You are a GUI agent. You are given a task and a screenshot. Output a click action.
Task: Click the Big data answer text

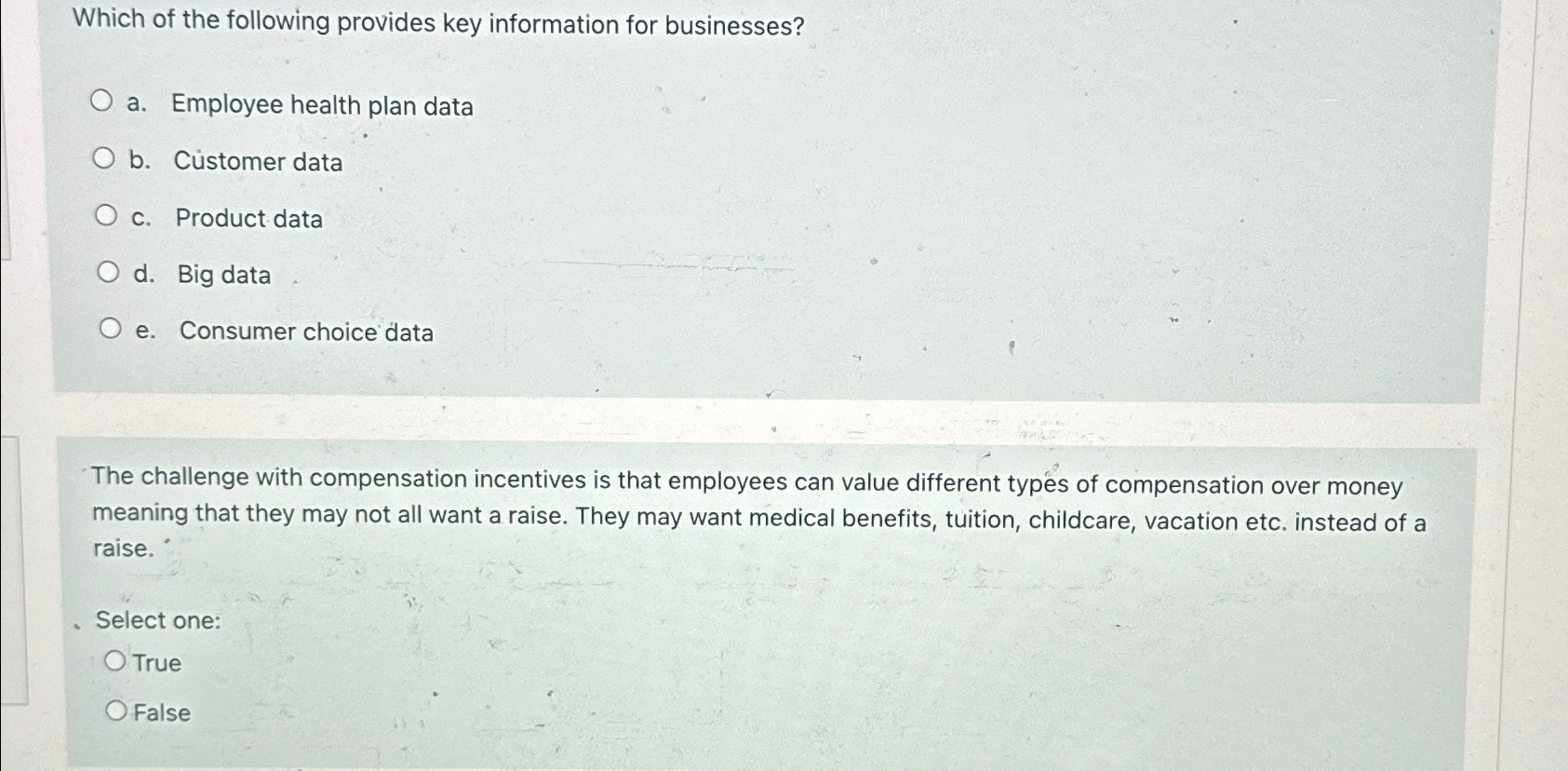click(x=223, y=275)
